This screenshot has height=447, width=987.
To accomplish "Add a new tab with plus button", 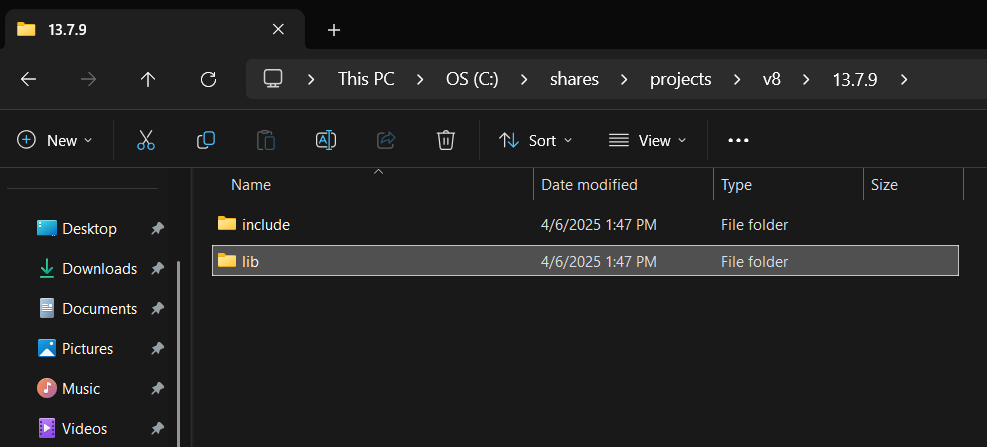I will click(x=334, y=30).
